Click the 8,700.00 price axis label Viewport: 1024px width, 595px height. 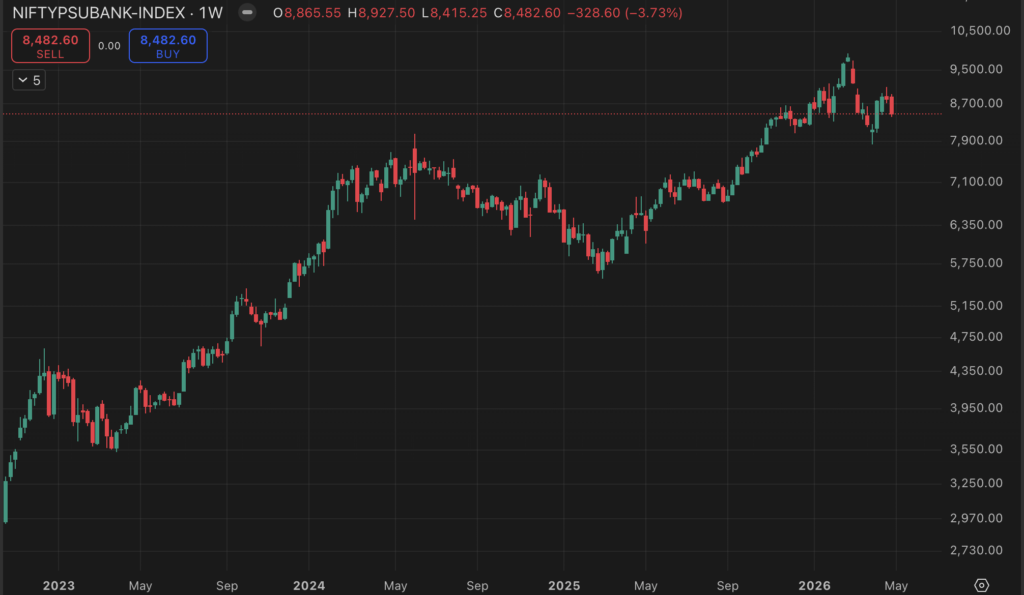[976, 103]
